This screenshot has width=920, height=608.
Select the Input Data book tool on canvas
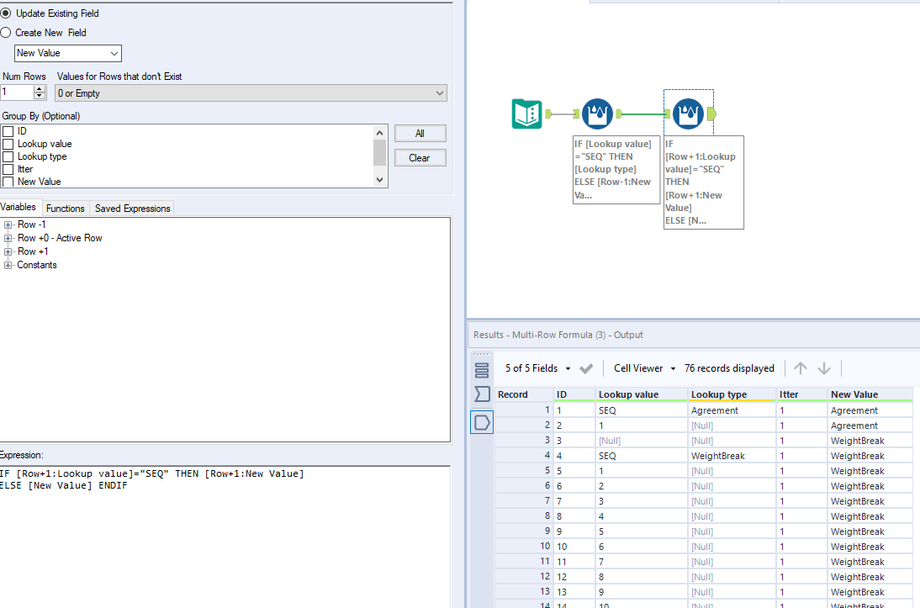click(x=526, y=113)
